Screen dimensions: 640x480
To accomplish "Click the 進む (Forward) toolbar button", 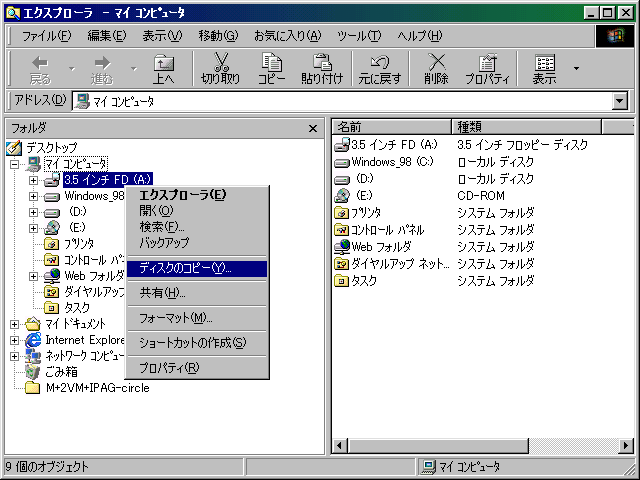I will coord(102,69).
